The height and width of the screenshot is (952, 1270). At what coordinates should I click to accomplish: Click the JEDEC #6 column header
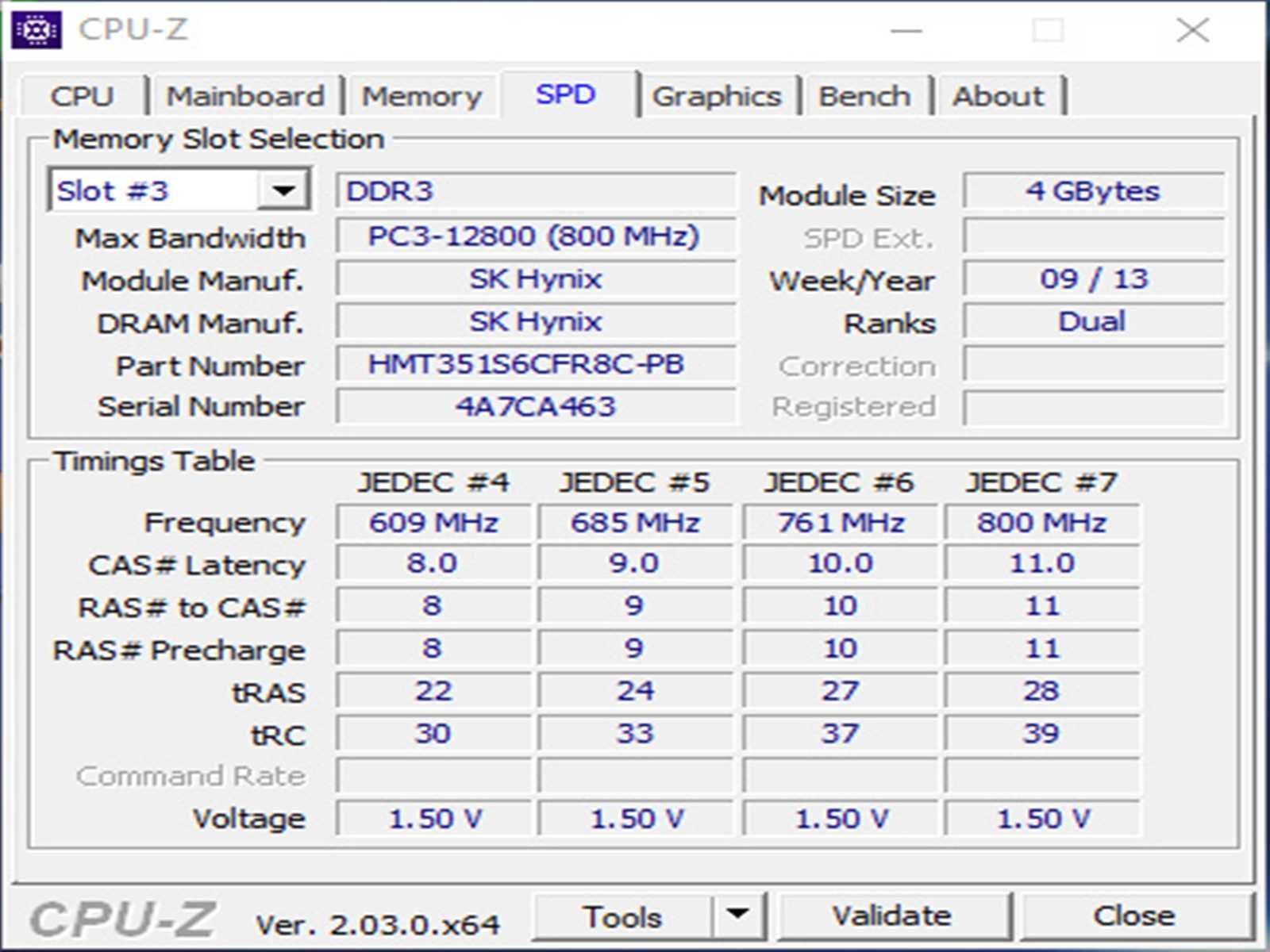point(840,482)
